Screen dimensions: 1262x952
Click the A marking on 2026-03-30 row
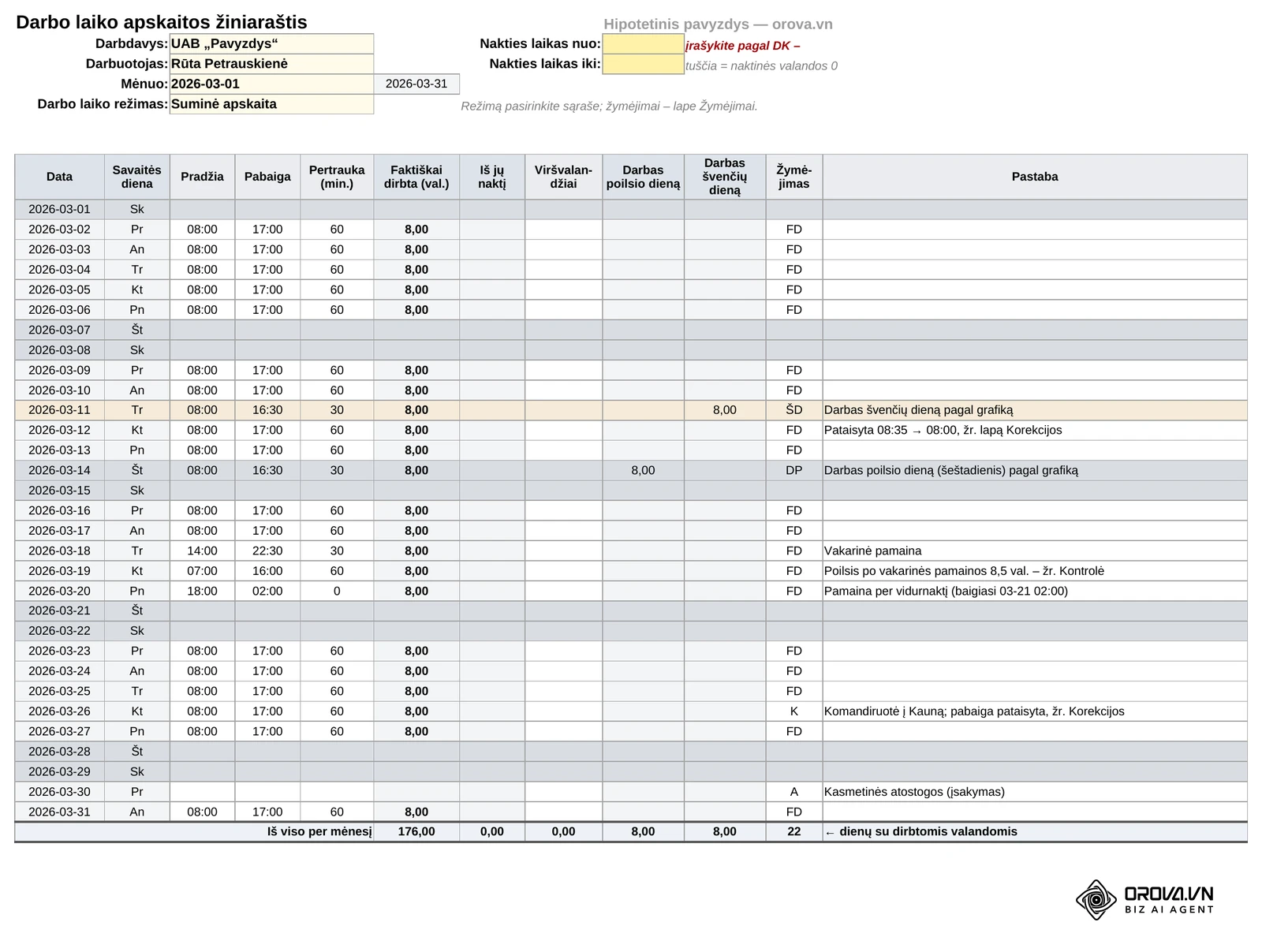coord(793,792)
